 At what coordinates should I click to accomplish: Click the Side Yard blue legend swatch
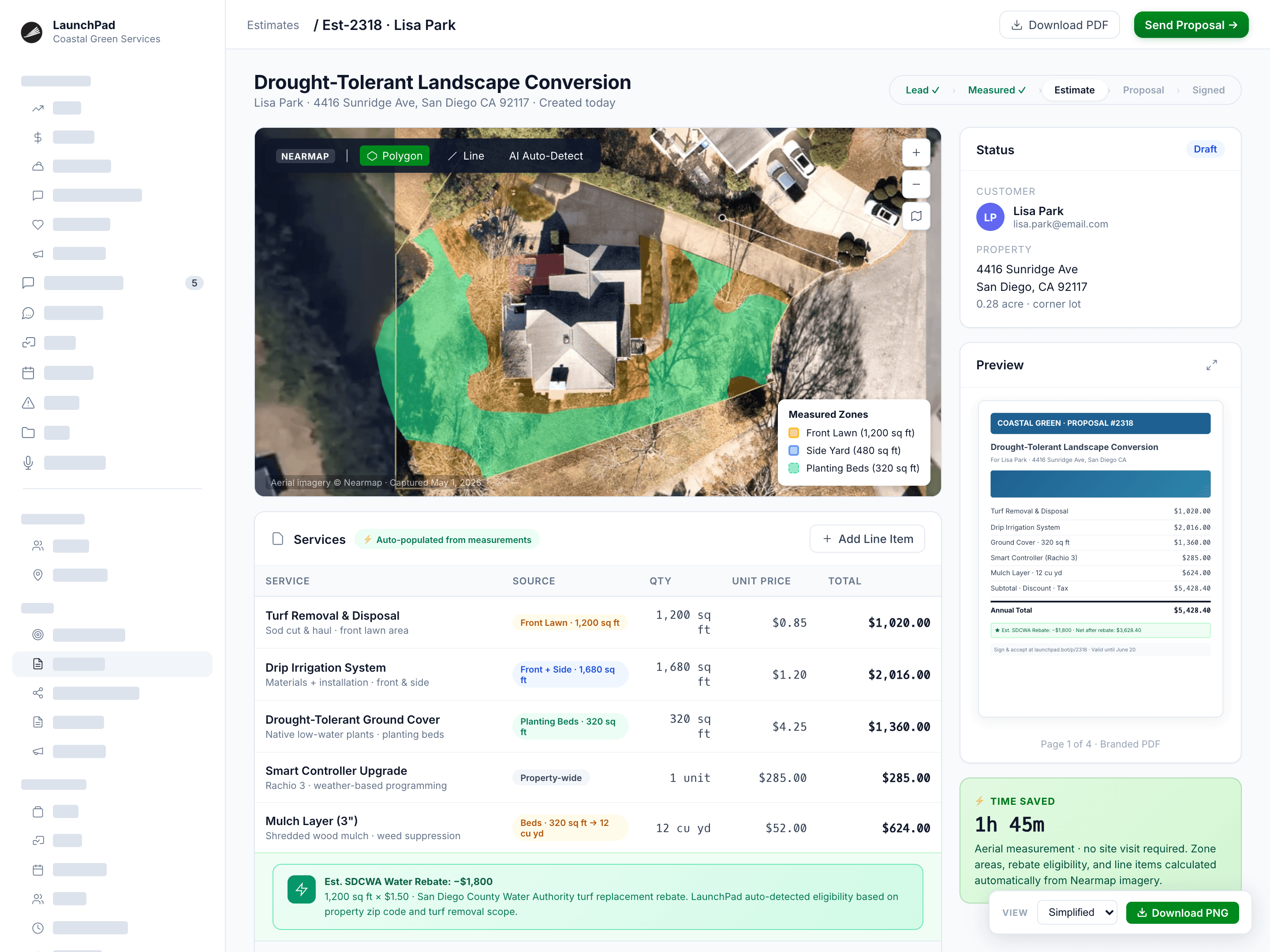793,450
